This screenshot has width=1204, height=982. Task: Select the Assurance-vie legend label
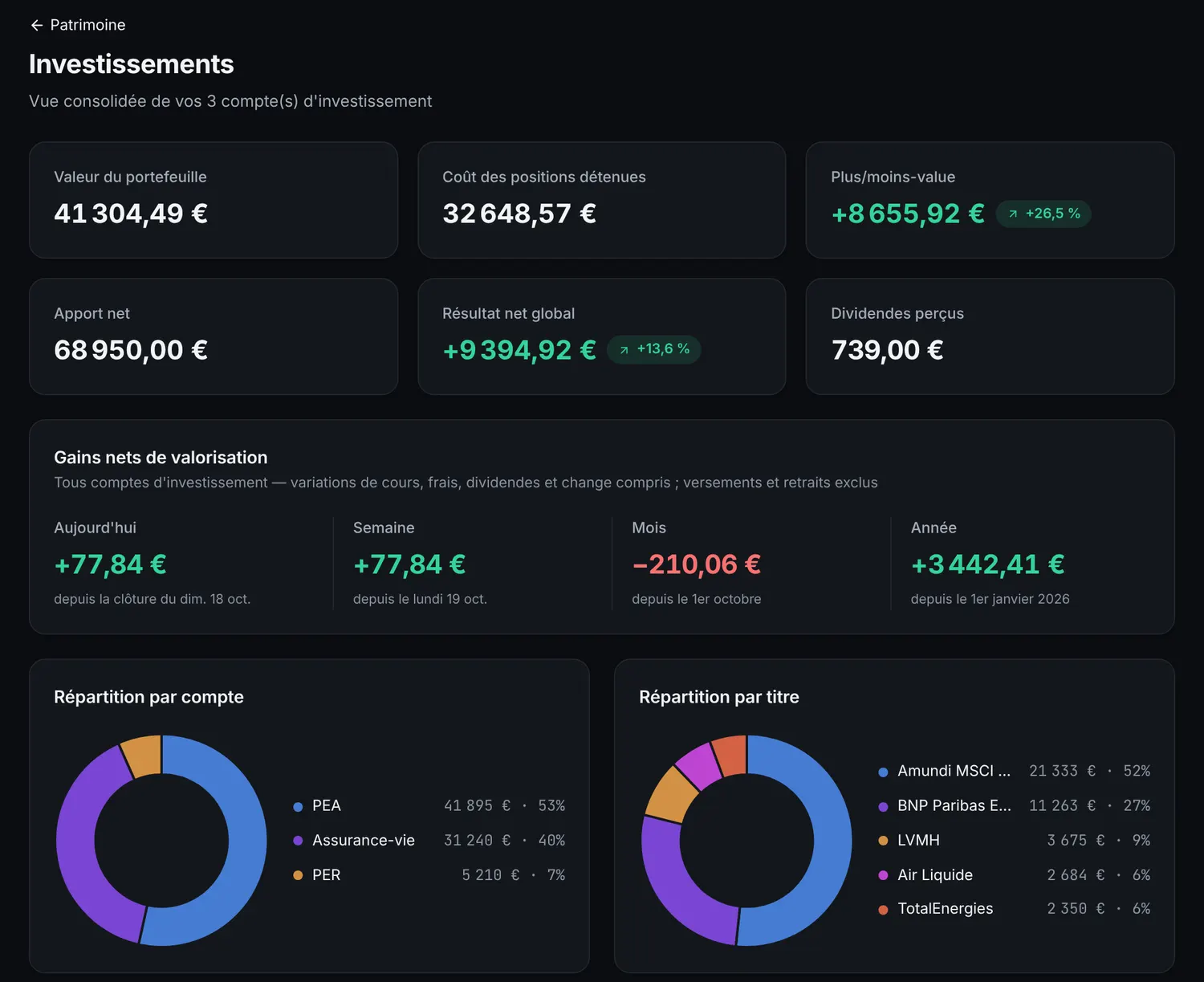[x=364, y=840]
